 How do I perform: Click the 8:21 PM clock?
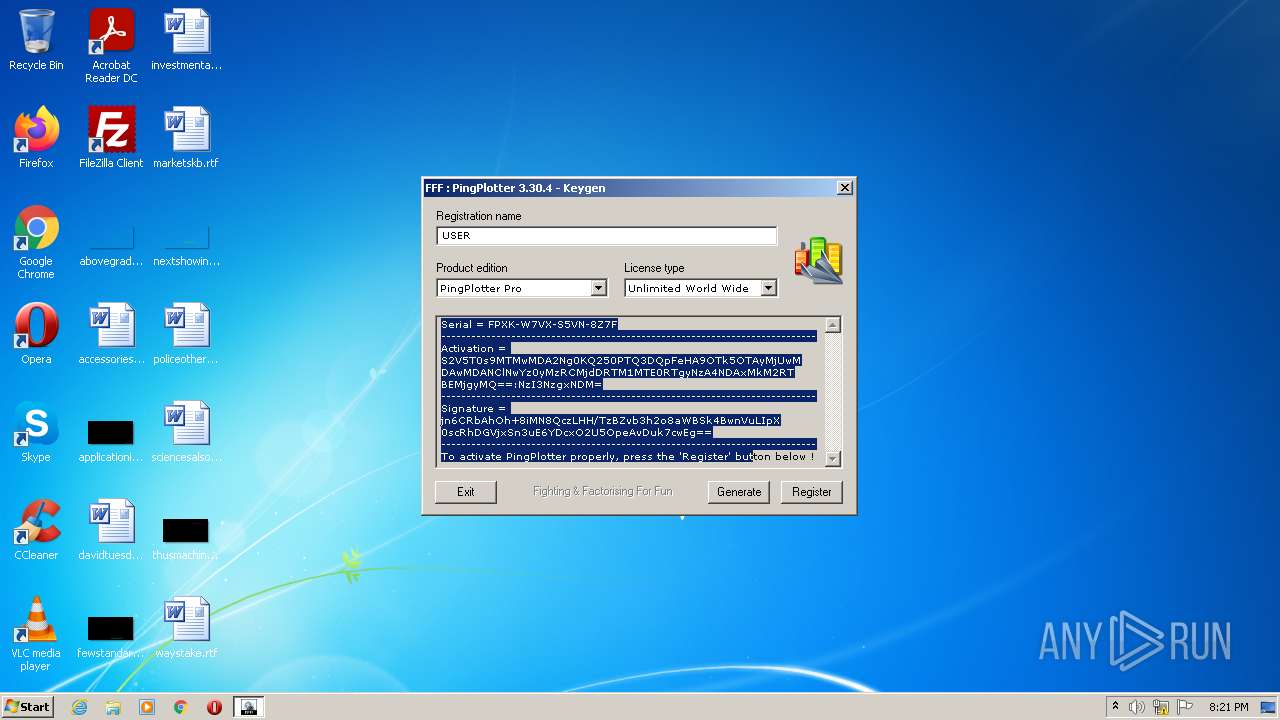[x=1228, y=707]
